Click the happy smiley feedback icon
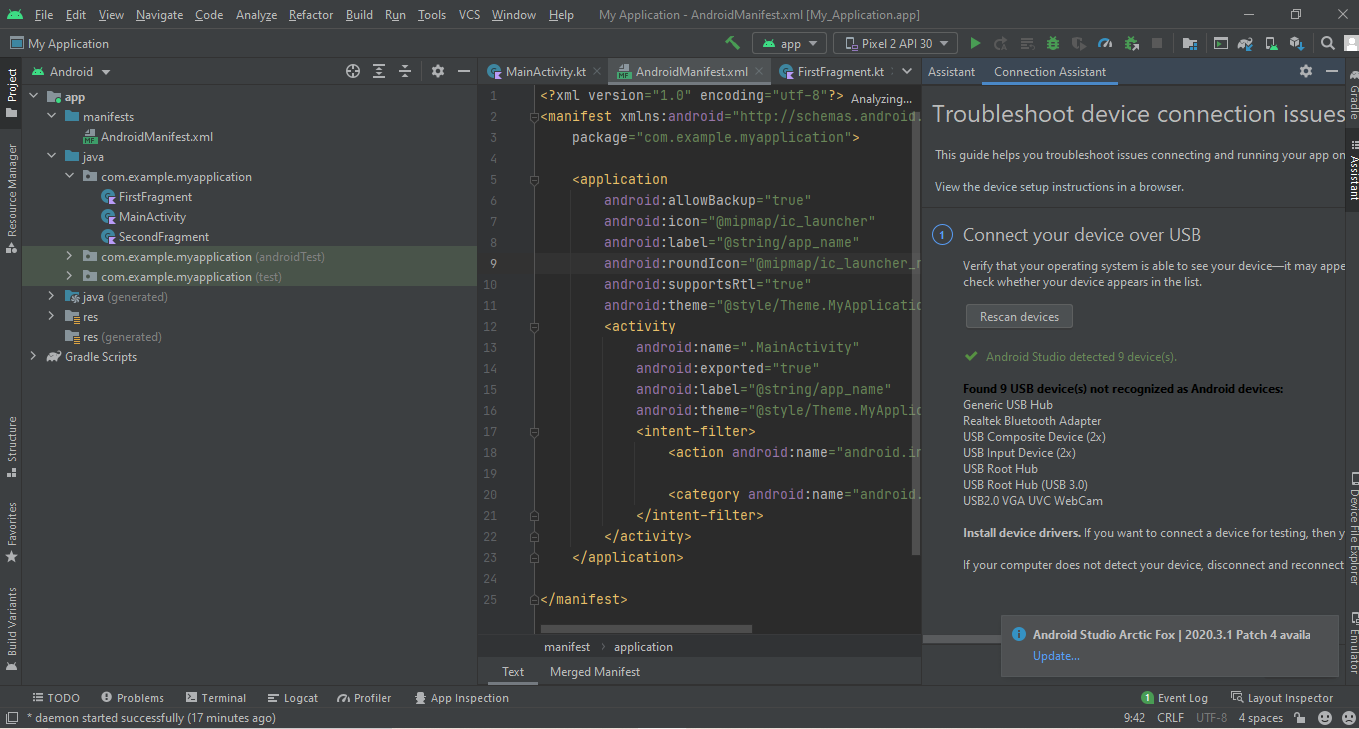Screen dimensions: 1359x729 click(1324, 718)
